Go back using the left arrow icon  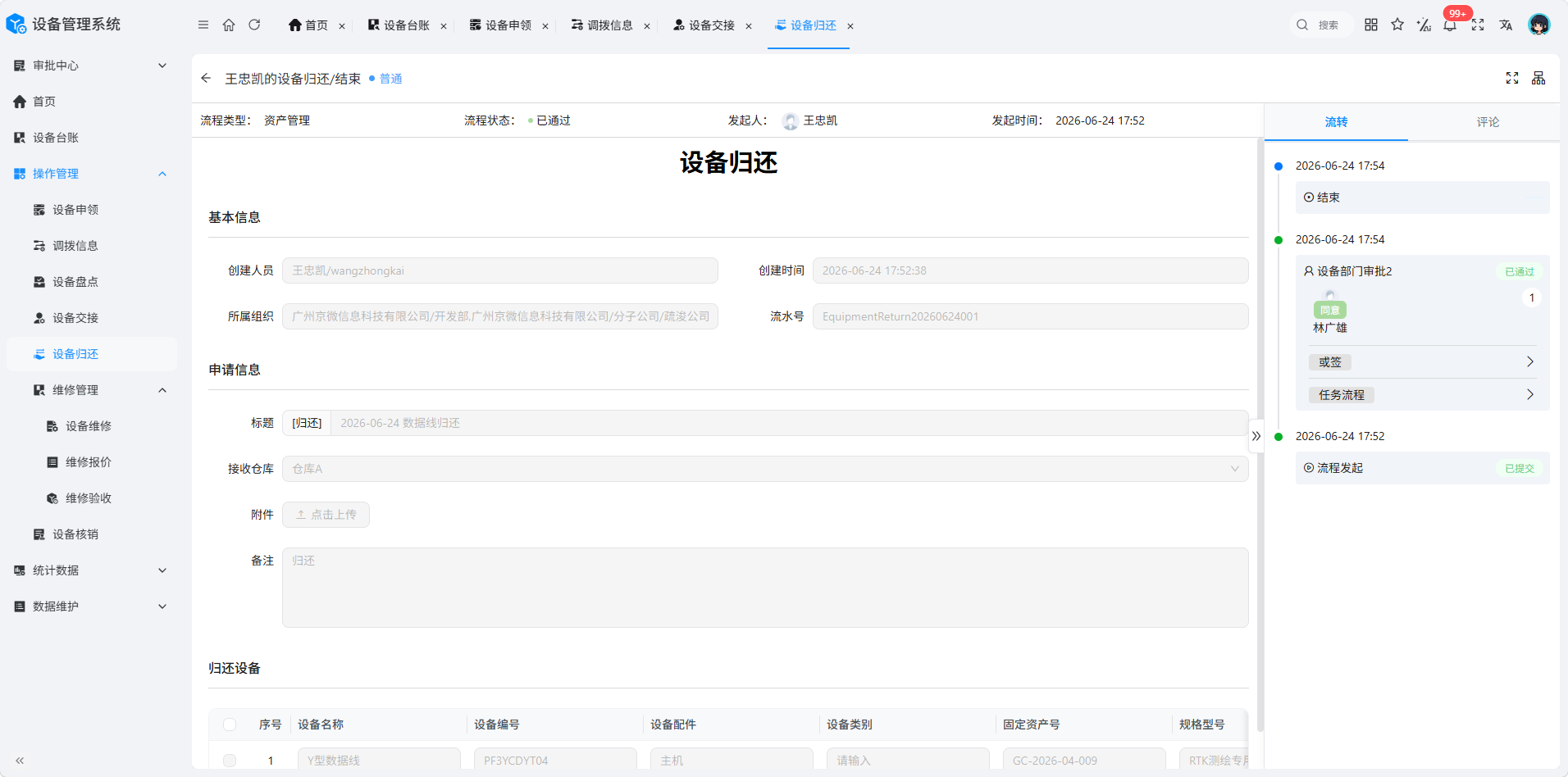click(206, 78)
